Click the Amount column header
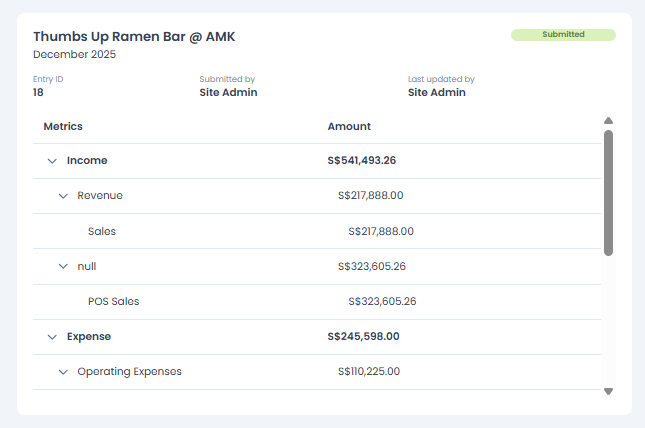The height and width of the screenshot is (428, 645). tap(349, 127)
